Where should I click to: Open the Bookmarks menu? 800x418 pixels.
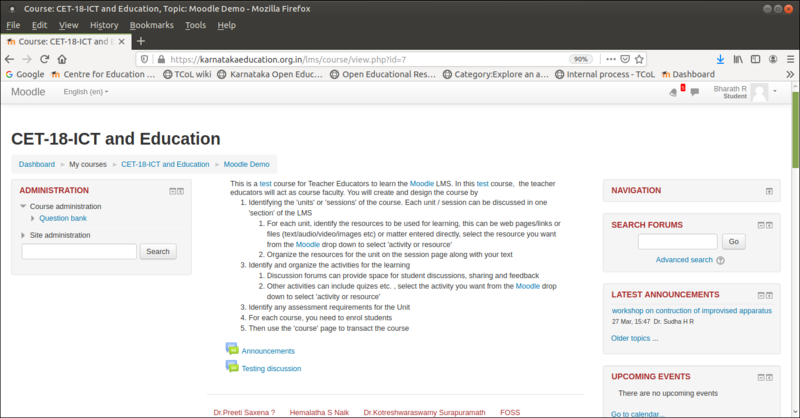[x=152, y=25]
